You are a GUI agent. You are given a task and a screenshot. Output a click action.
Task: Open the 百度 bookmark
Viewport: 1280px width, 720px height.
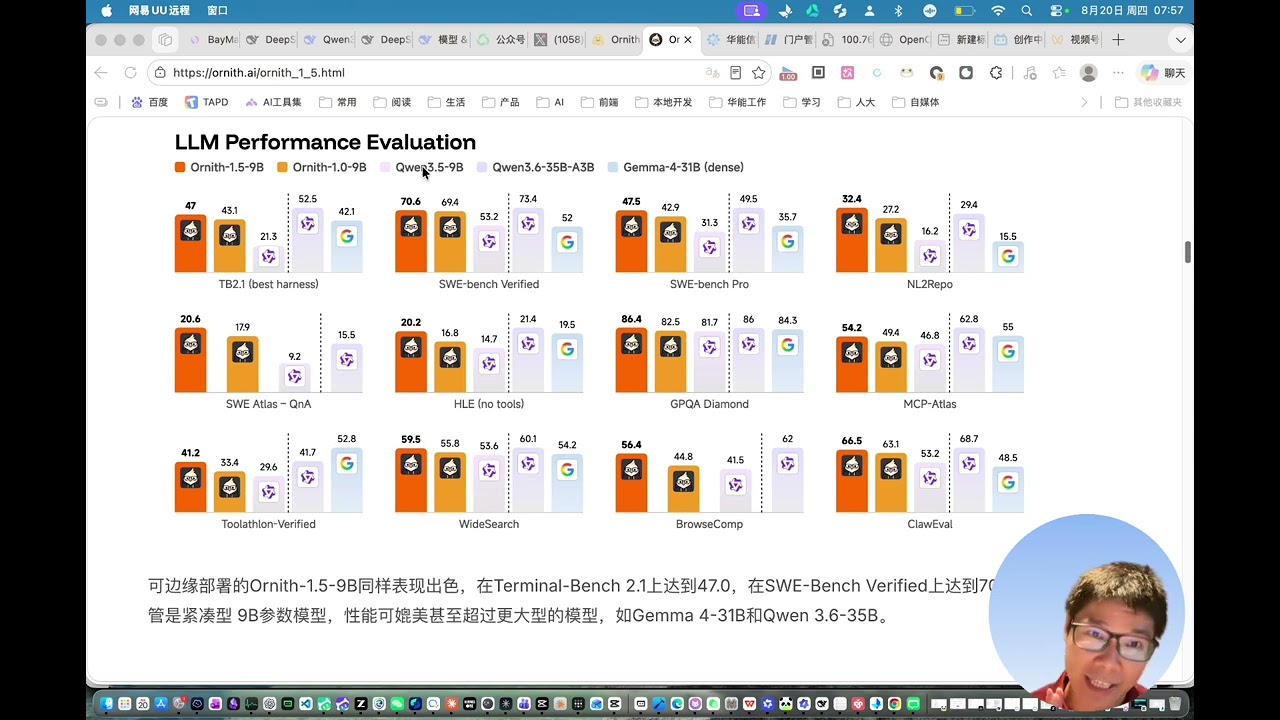[x=151, y=102]
